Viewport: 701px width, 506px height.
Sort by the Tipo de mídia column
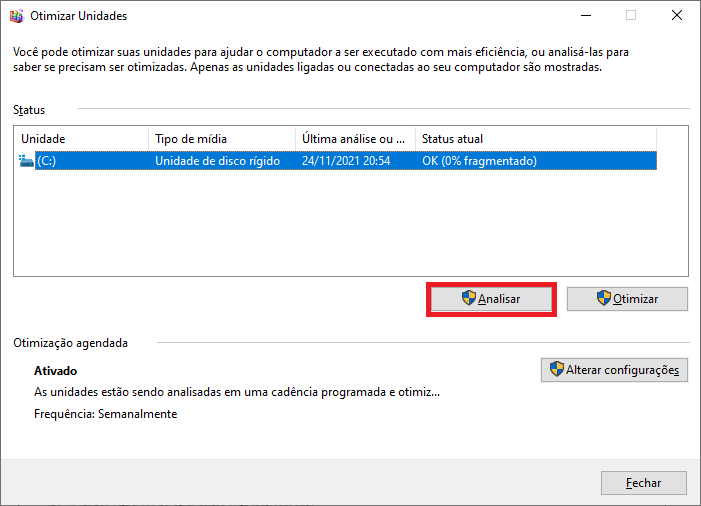222,139
